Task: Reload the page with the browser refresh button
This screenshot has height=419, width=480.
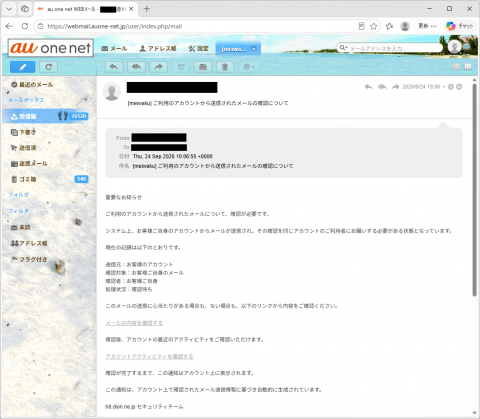Action: pyautogui.click(x=25, y=26)
